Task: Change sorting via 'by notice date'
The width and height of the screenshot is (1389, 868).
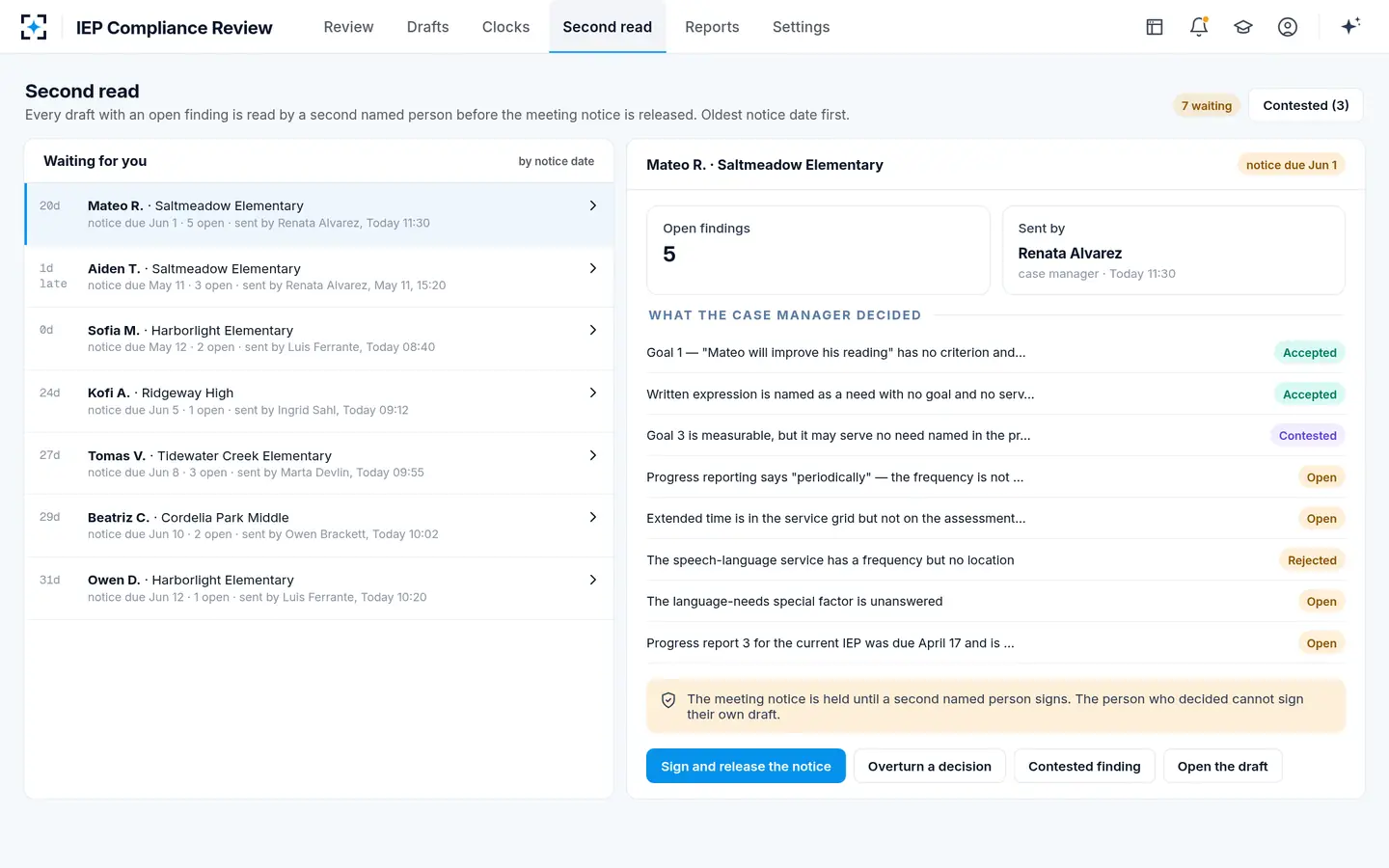Action: 557,161
